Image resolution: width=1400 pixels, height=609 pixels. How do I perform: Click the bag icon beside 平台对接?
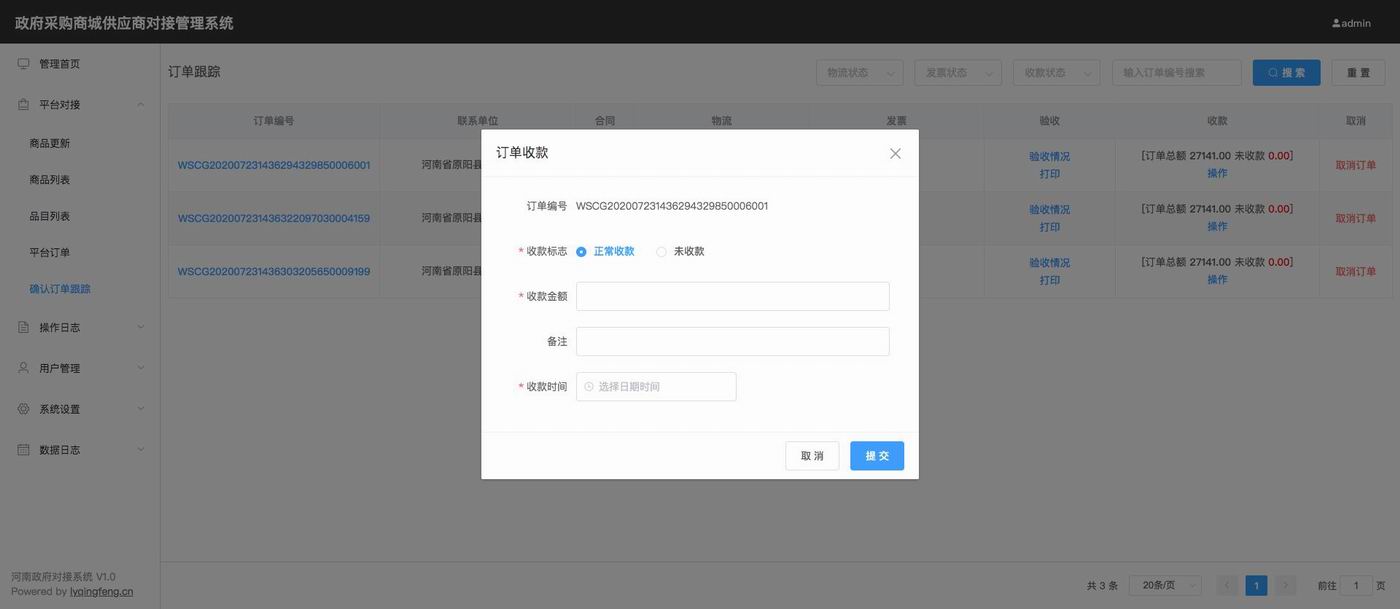pyautogui.click(x=23, y=104)
